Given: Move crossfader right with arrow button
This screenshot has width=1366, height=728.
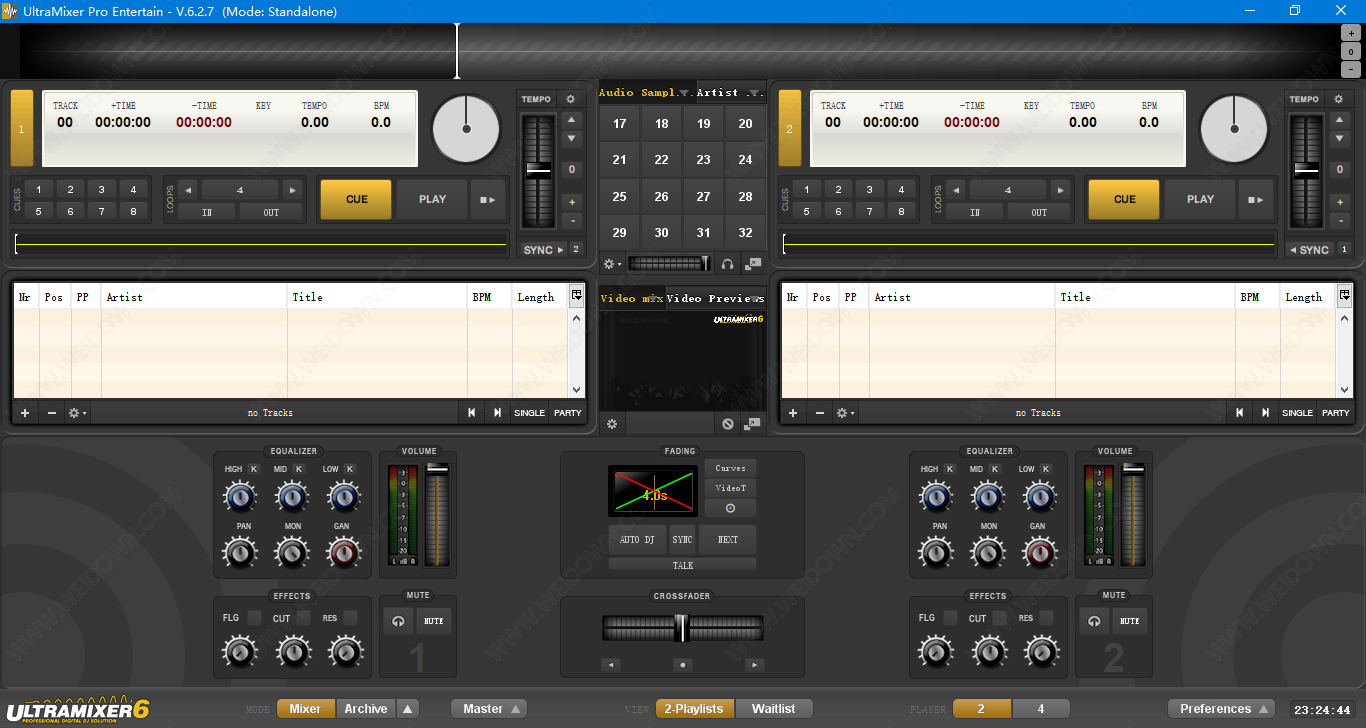Looking at the screenshot, I should pyautogui.click(x=755, y=665).
